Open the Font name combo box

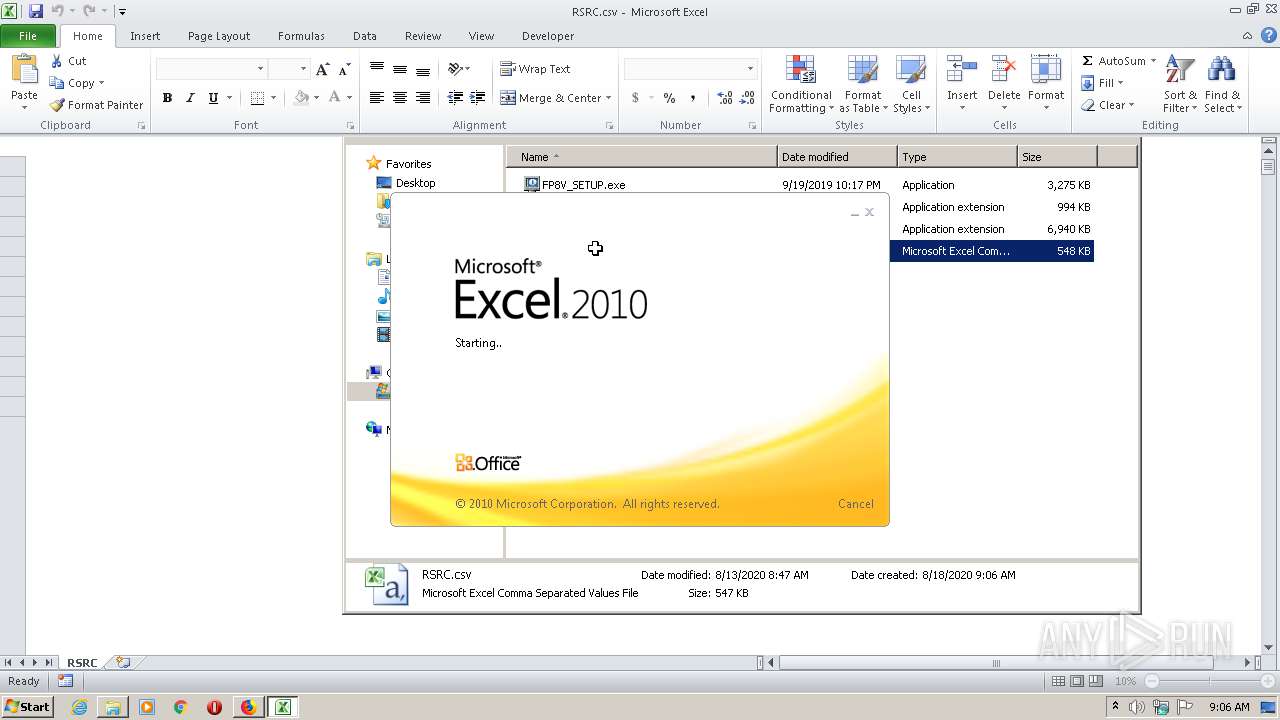(x=211, y=69)
